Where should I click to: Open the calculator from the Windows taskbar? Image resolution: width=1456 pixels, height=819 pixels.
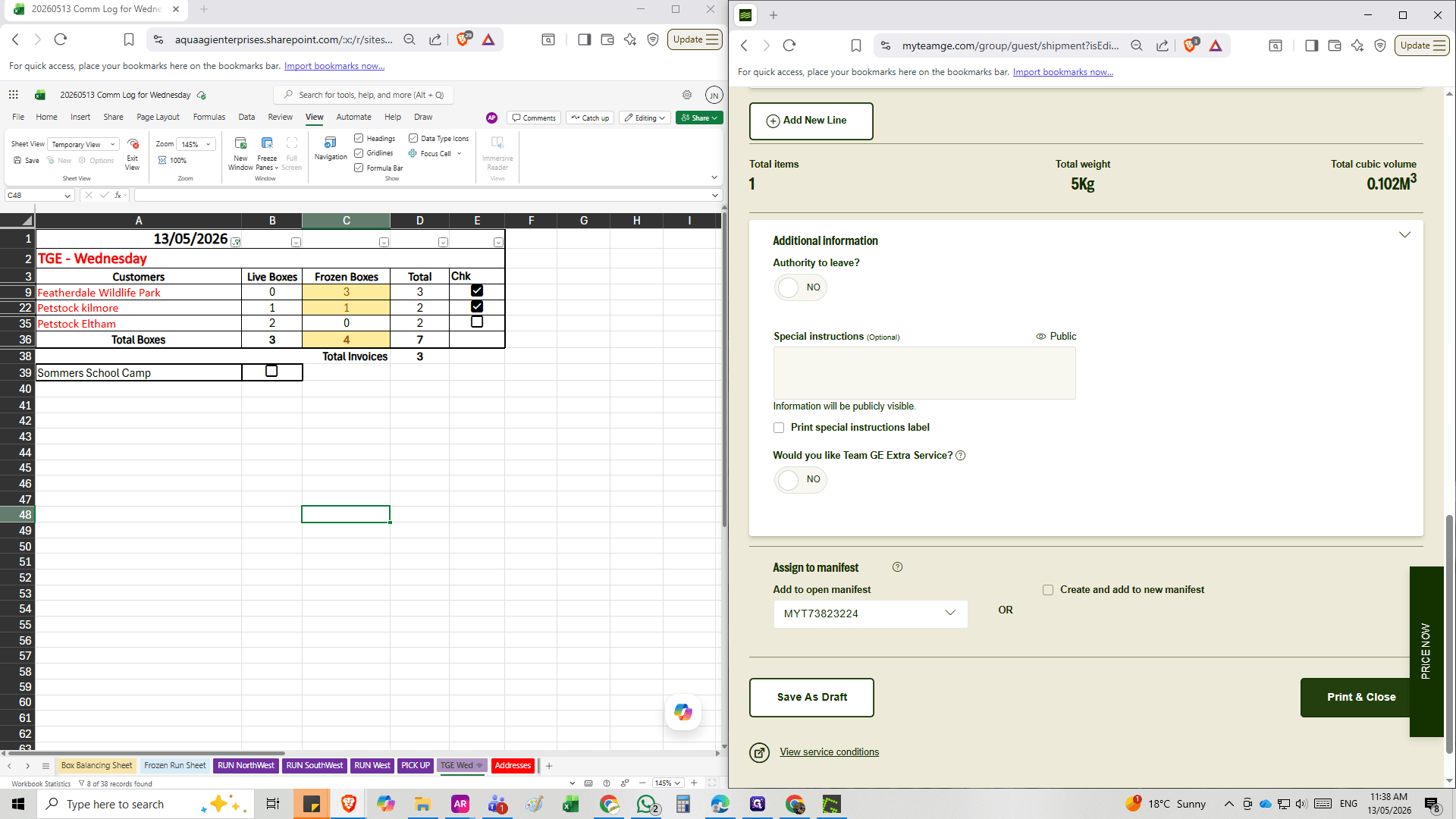[x=683, y=804]
